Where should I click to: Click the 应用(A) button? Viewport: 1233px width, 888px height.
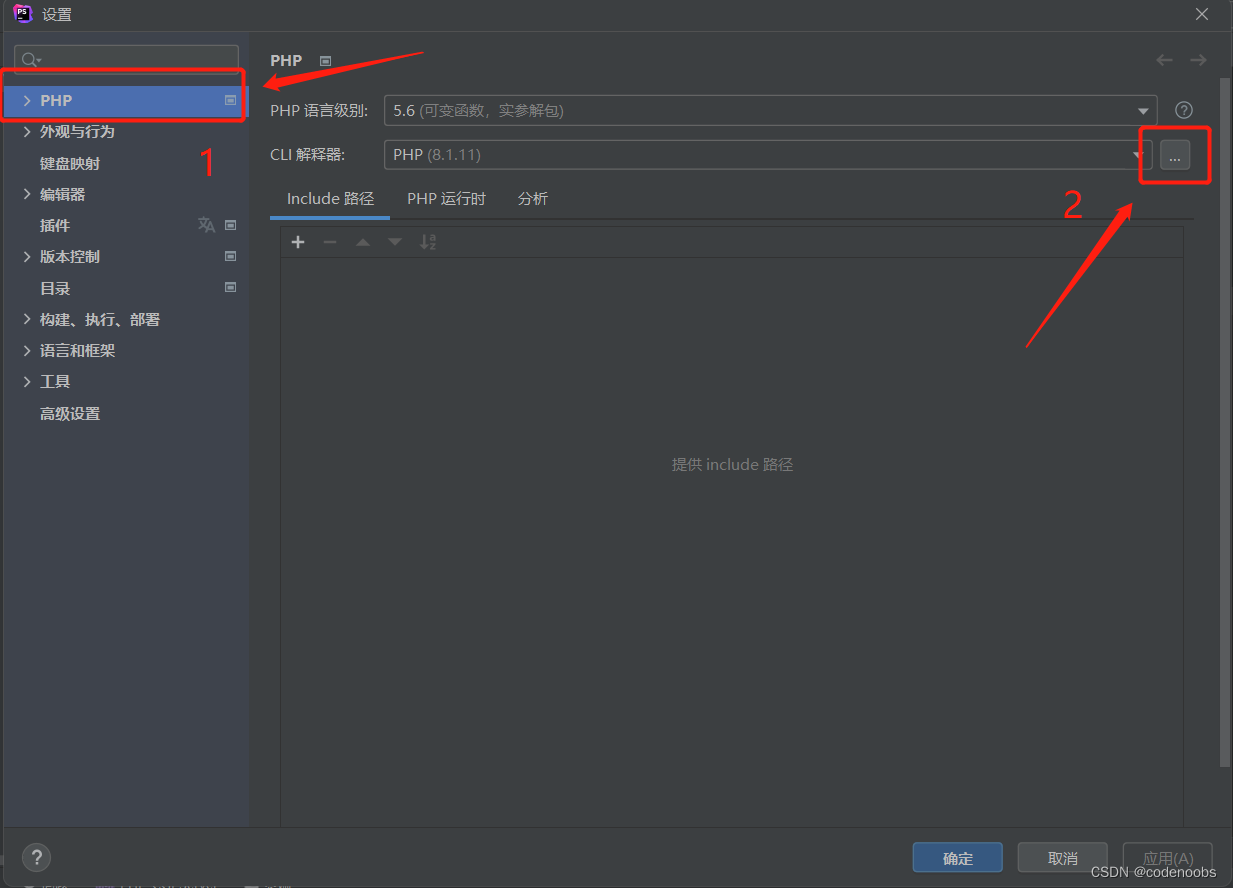coord(1168,858)
